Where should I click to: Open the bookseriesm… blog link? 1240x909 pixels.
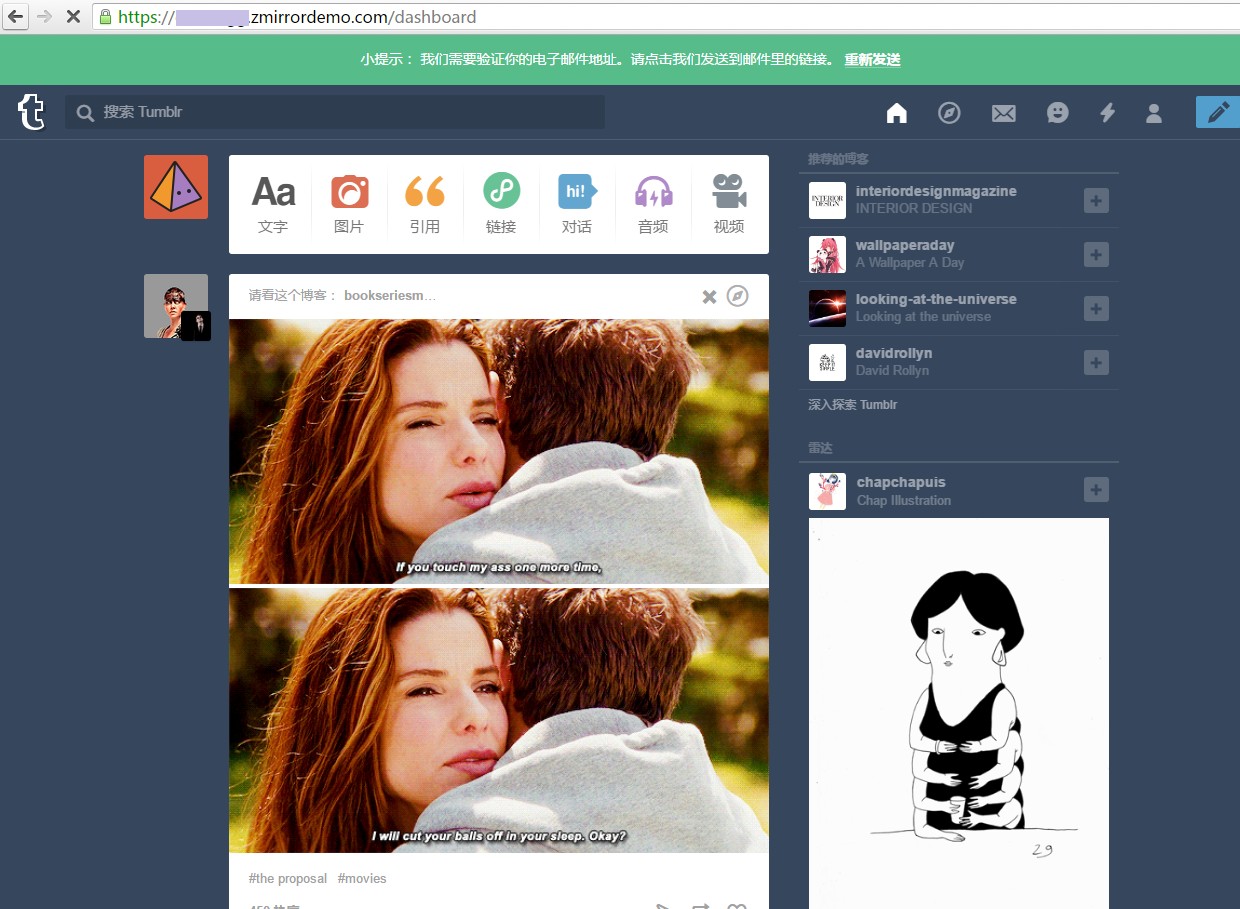390,295
